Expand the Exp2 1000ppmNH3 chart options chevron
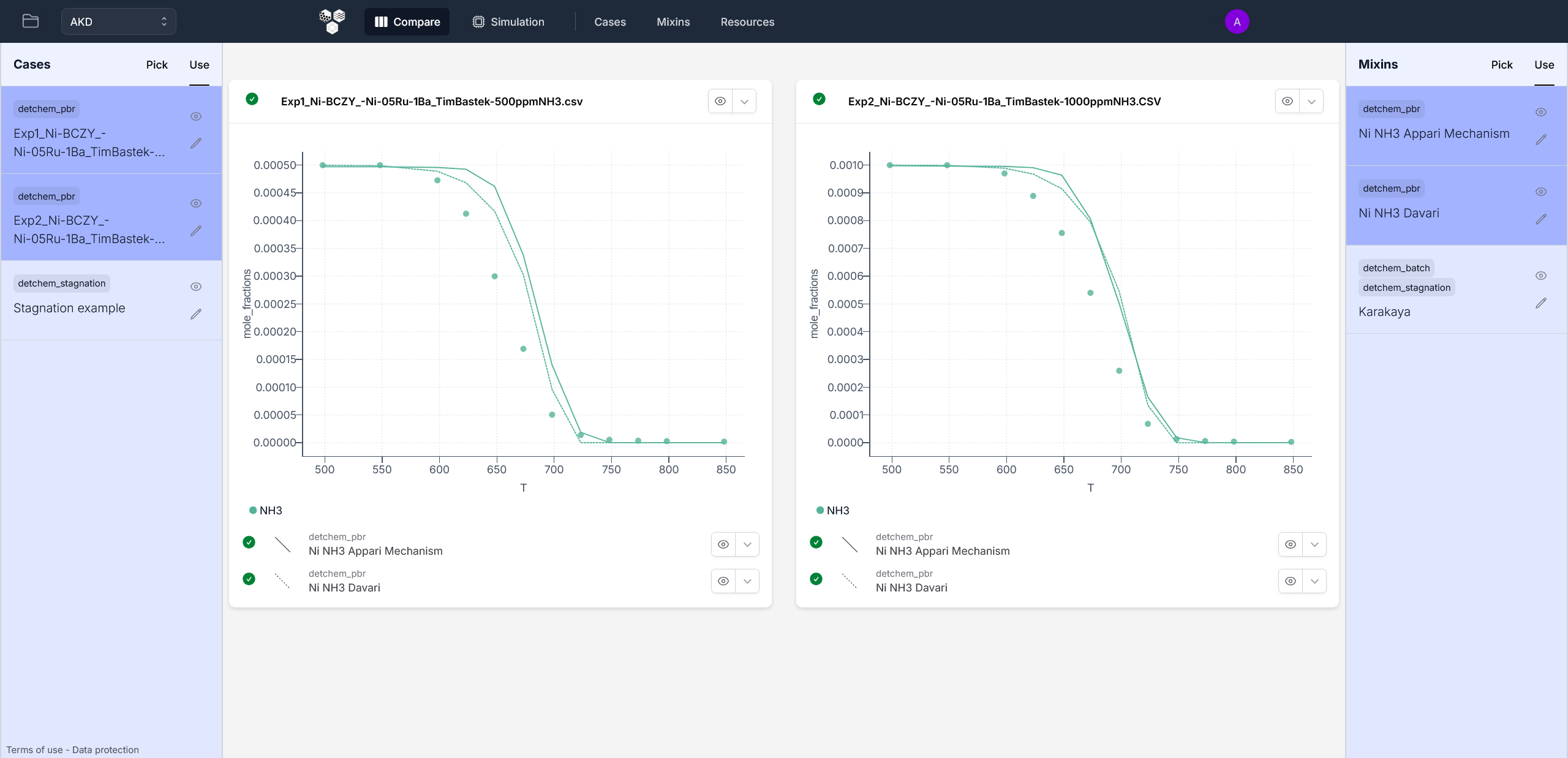This screenshot has width=1568, height=758. 1311,101
